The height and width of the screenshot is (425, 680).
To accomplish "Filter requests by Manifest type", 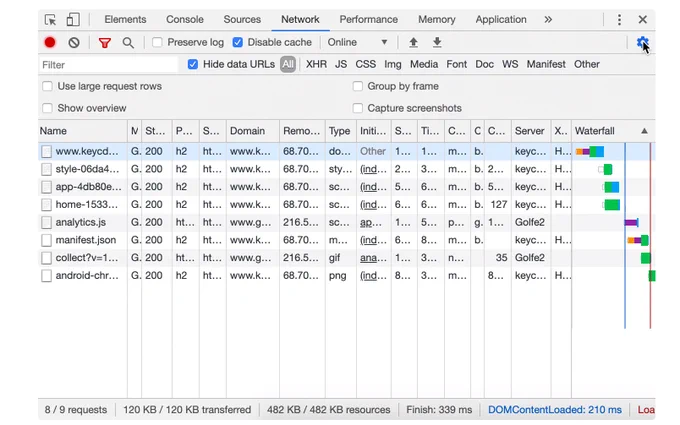I will [x=546, y=64].
